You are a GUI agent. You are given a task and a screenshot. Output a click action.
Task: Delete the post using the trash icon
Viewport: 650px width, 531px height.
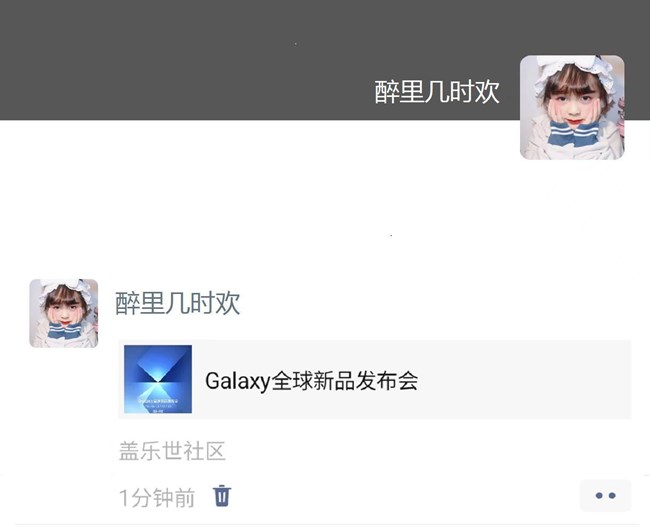[x=222, y=496]
